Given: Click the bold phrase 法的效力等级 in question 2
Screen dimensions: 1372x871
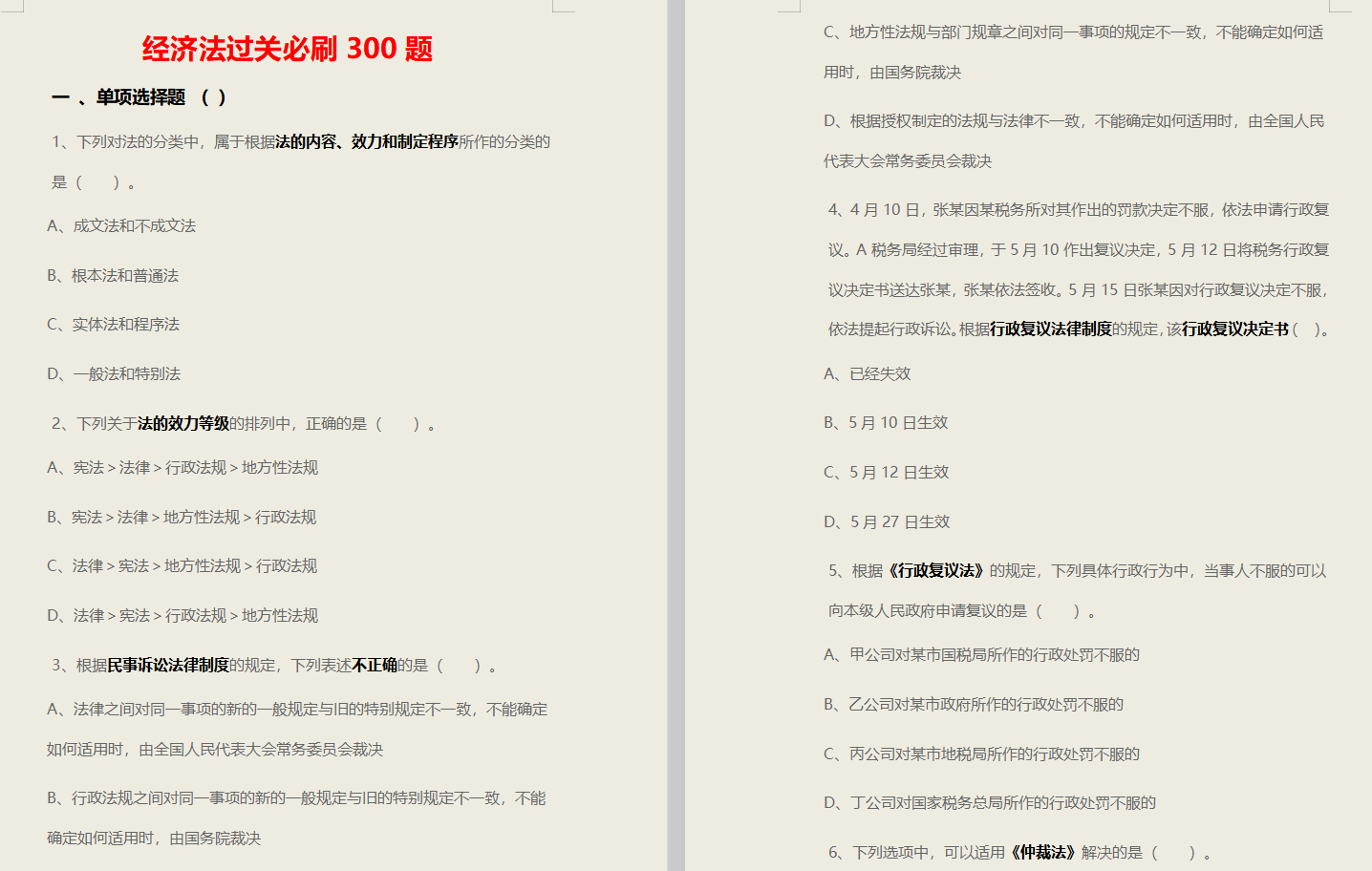Looking at the screenshot, I should [183, 424].
